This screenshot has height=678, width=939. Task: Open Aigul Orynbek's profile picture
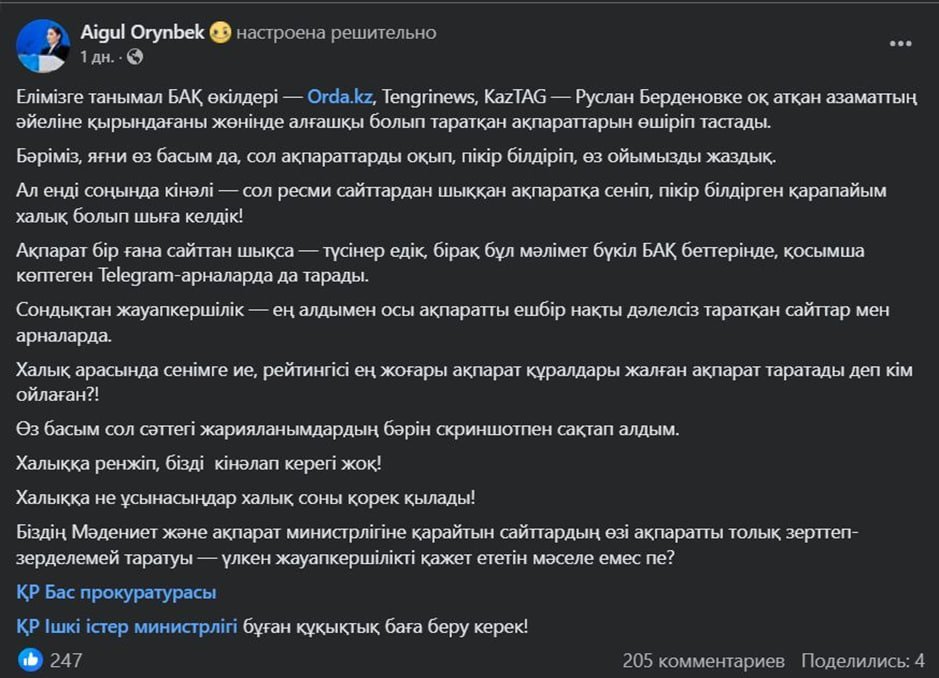click(43, 45)
